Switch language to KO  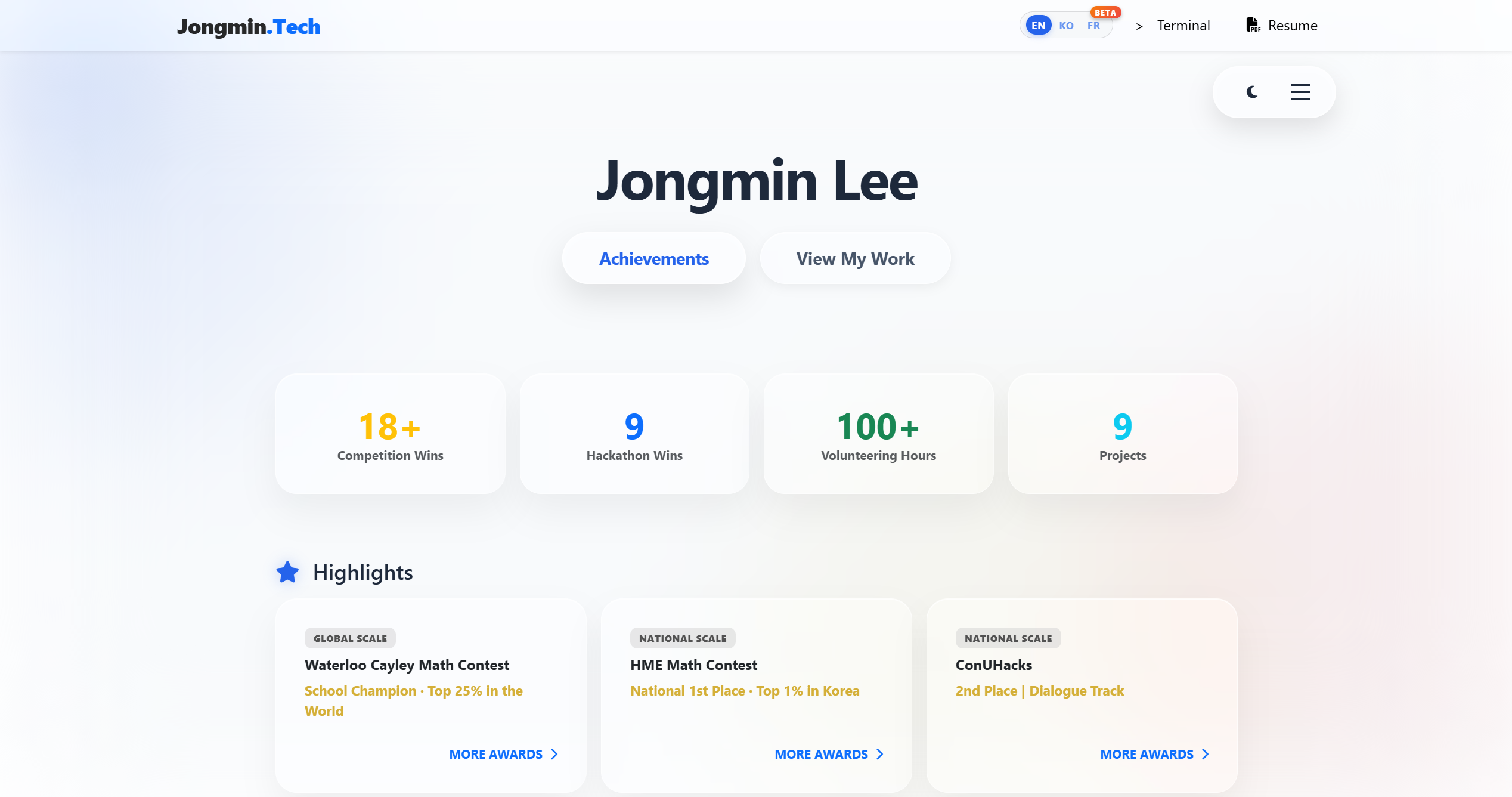pyautogui.click(x=1067, y=26)
